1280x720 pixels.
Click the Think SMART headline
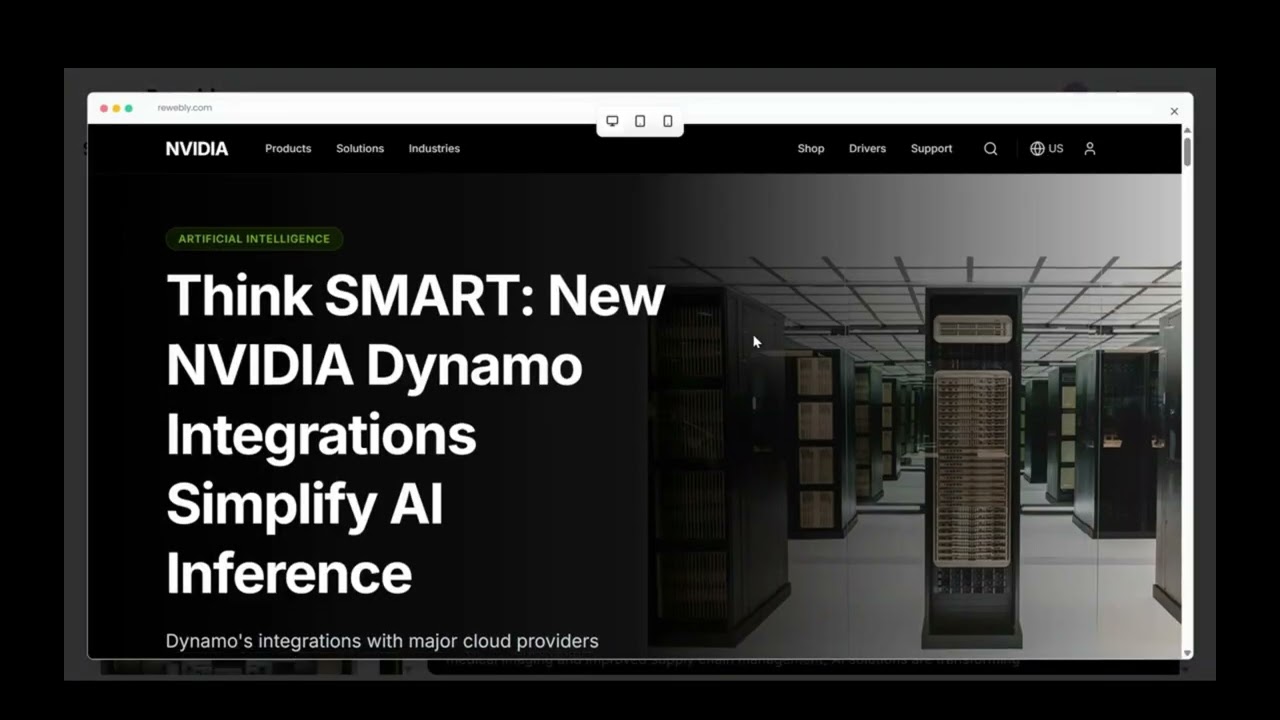(415, 433)
